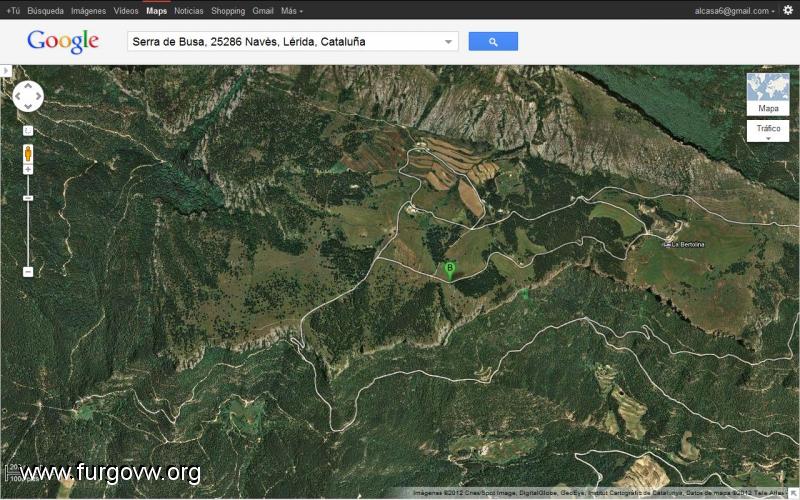Open the Gmail link
The height and width of the screenshot is (500, 800).
263,11
